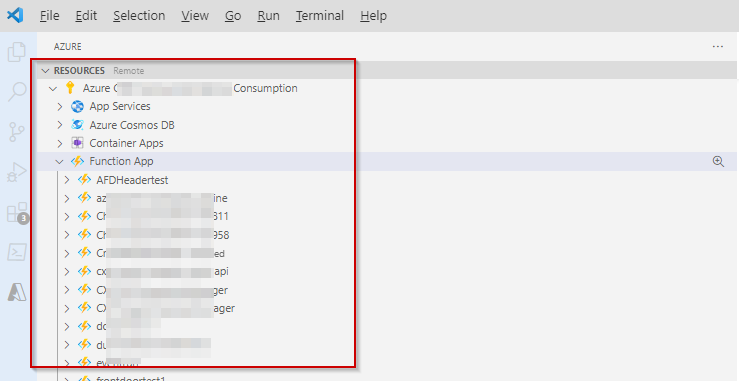Click the Remote label next to RESOURCES
Screen dimensions: 739x381
pos(129,71)
